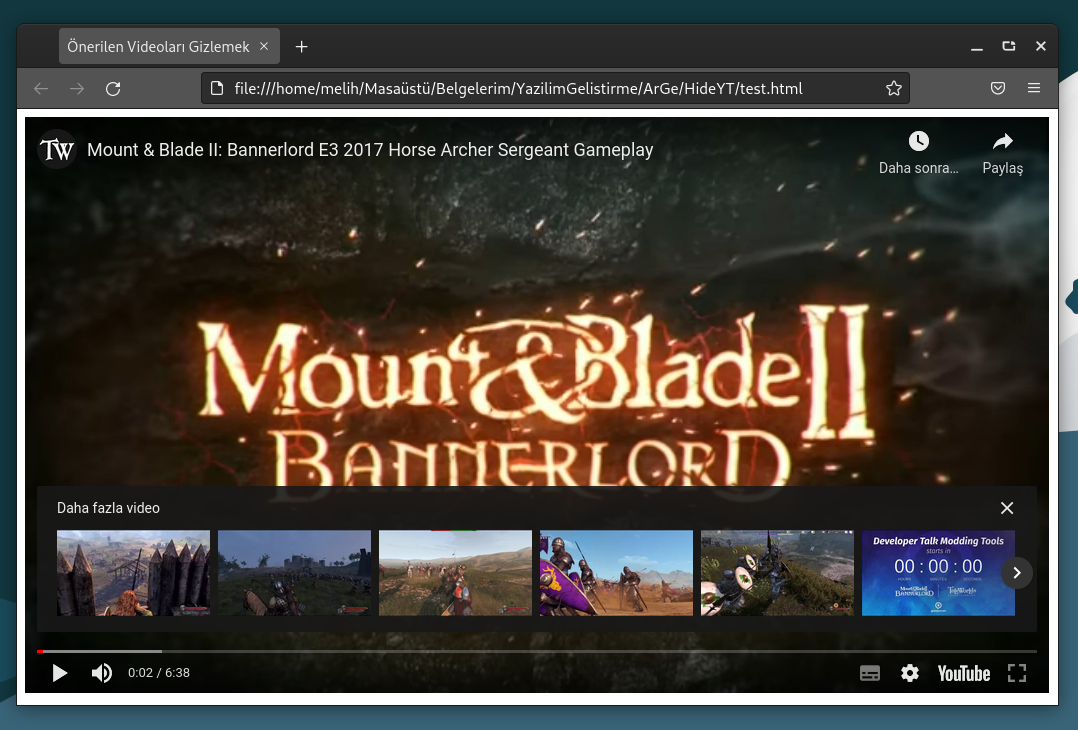Go forward in browser history
The image size is (1078, 730).
(77, 89)
